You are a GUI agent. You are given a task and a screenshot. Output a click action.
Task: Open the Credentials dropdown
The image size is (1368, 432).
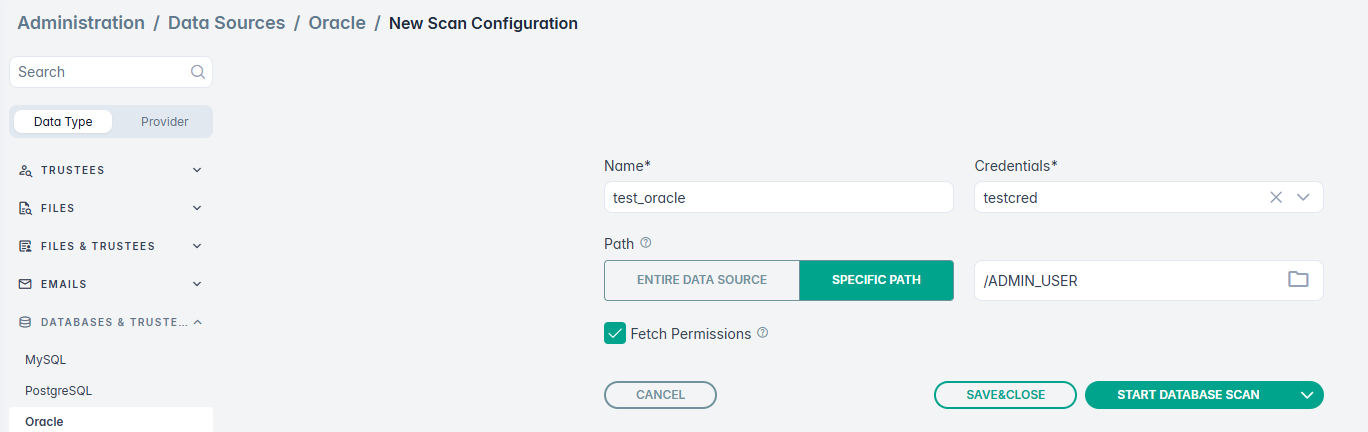pos(1303,197)
